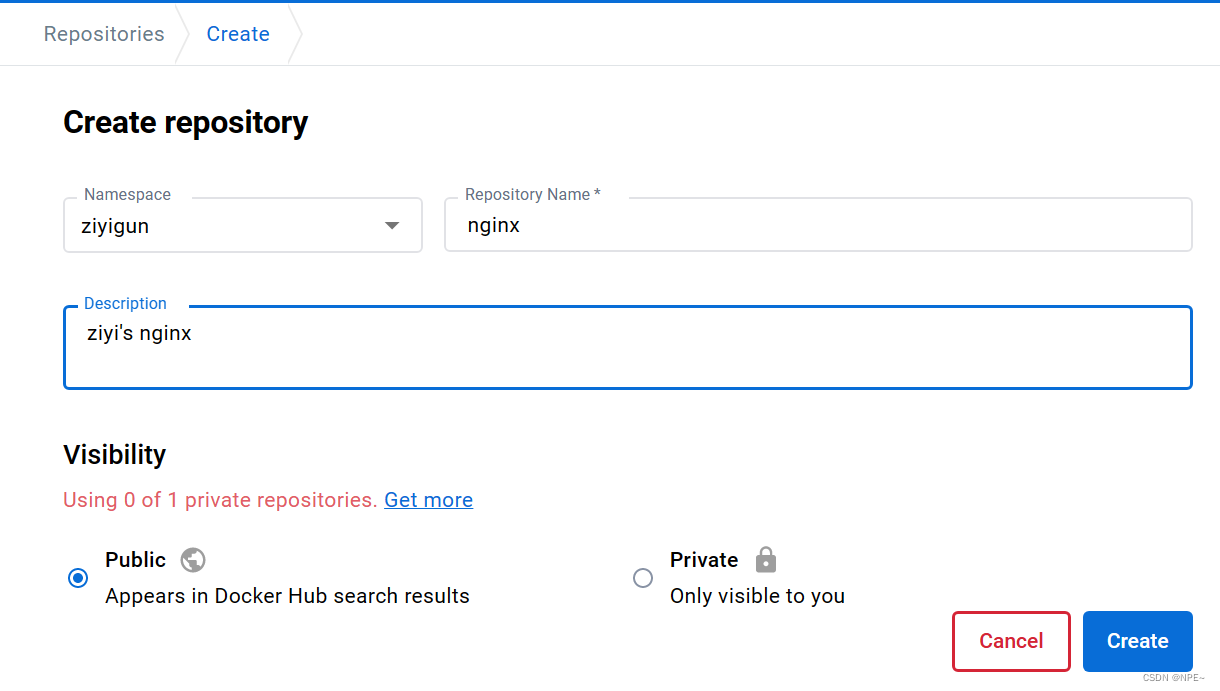The width and height of the screenshot is (1220, 691).
Task: Click 'Appears in Docker Hub search results' text
Action: (x=287, y=596)
